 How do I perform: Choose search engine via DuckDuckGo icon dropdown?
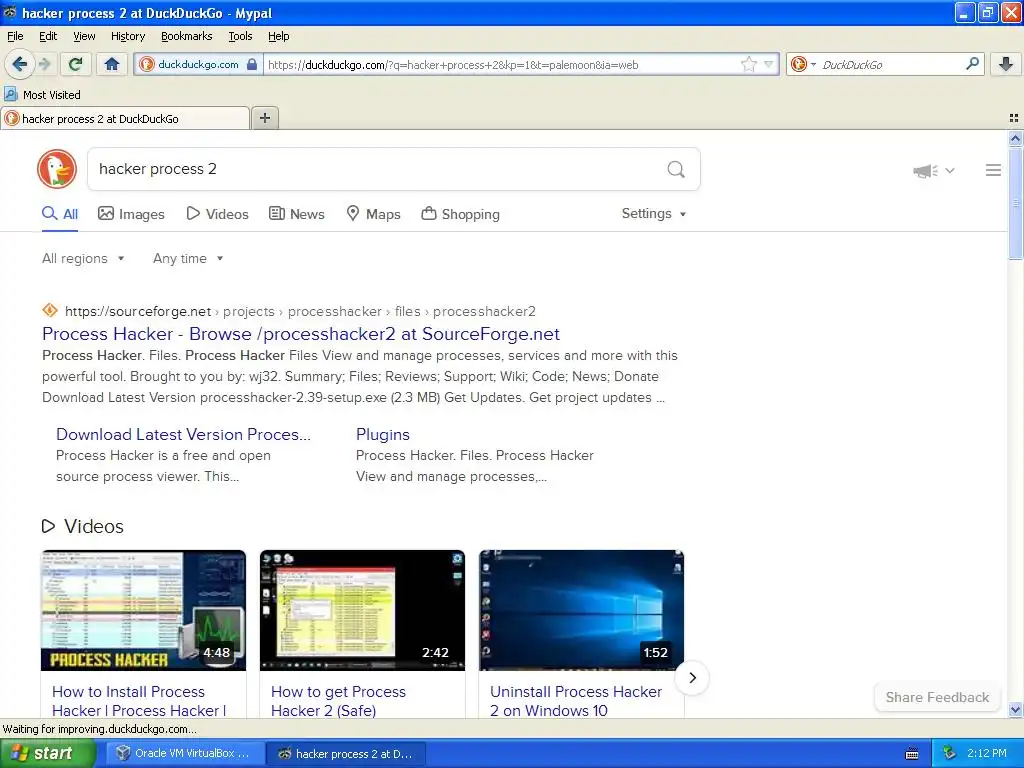(803, 64)
